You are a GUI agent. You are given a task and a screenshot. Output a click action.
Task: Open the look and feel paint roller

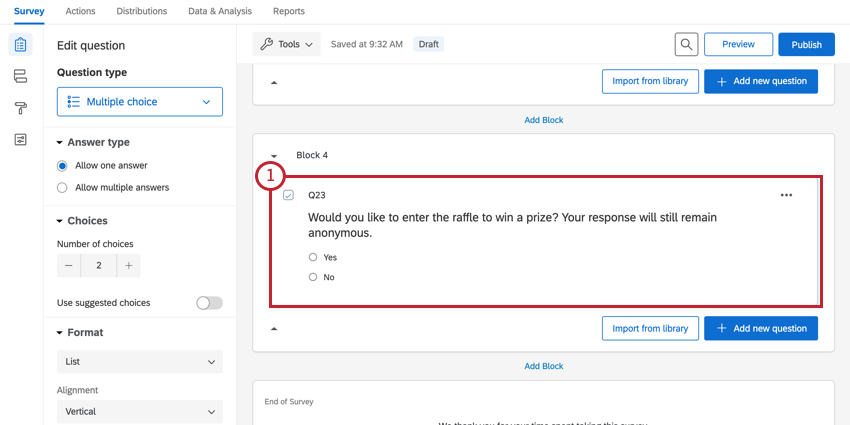coord(20,108)
